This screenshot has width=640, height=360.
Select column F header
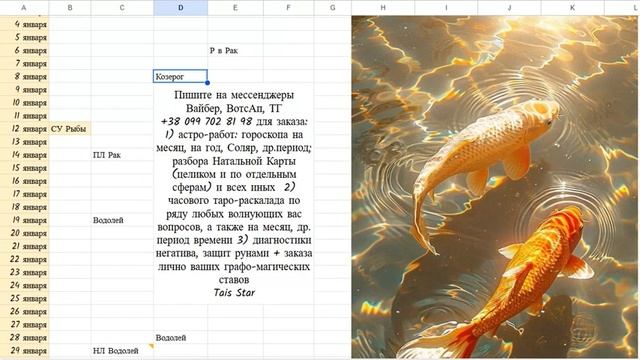point(289,8)
